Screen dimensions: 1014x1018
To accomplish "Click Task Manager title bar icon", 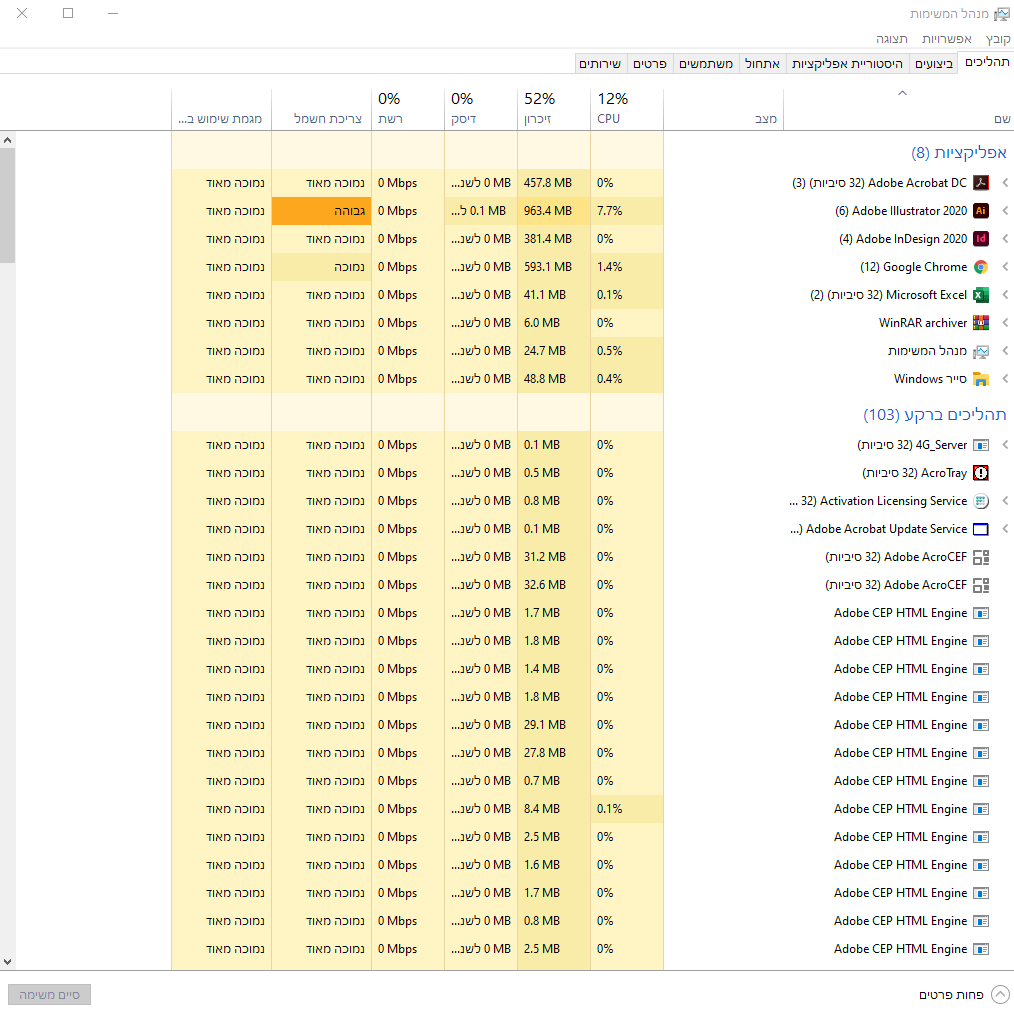I will [x=1002, y=14].
